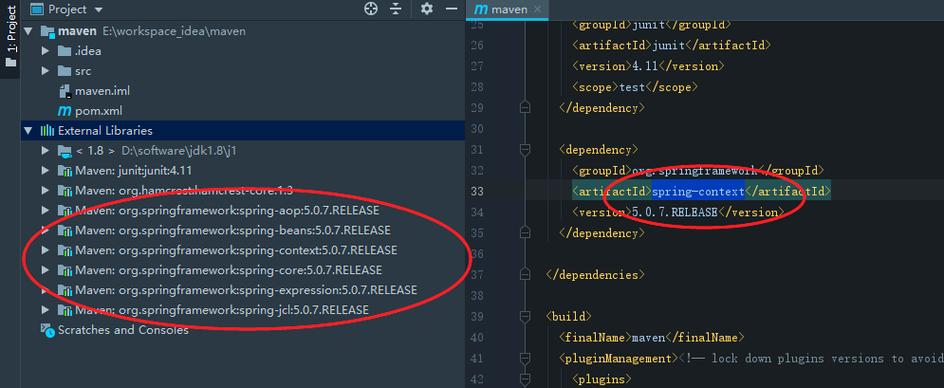
Task: Fold the build block at line 39
Action: 525,316
